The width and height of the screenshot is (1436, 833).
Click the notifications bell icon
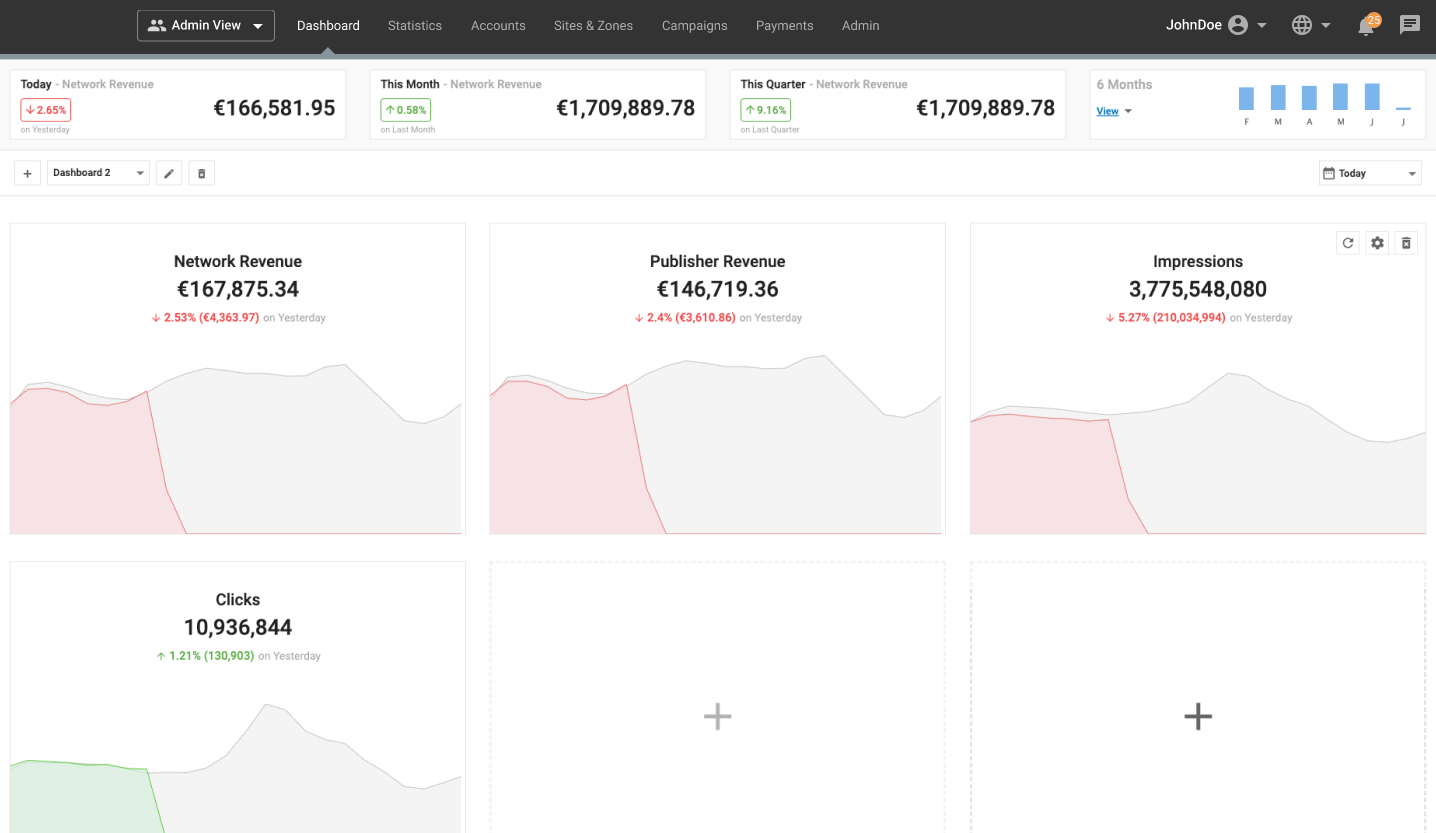point(1366,26)
